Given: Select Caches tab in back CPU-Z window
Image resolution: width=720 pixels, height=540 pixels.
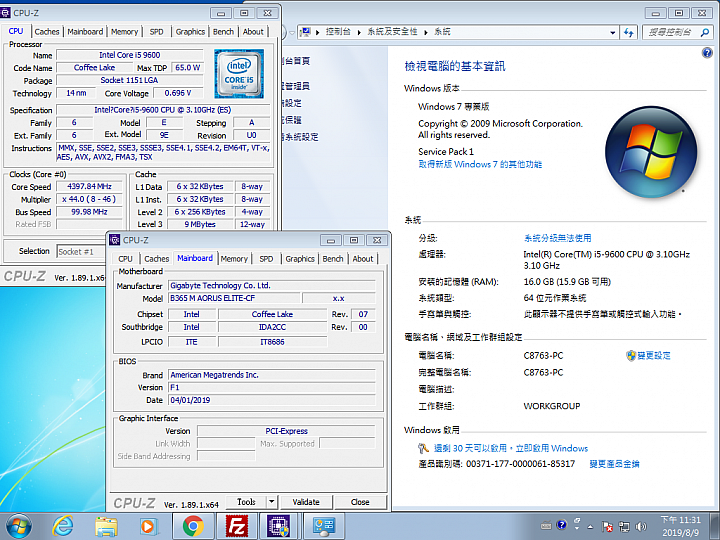Looking at the screenshot, I should click(x=47, y=32).
